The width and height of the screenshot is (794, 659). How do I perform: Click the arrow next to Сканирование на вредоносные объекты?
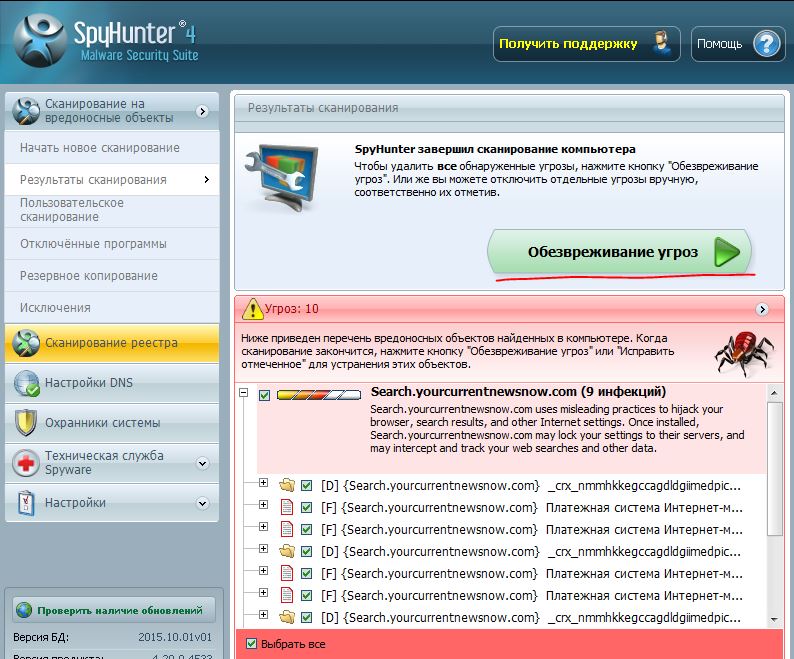[203, 111]
